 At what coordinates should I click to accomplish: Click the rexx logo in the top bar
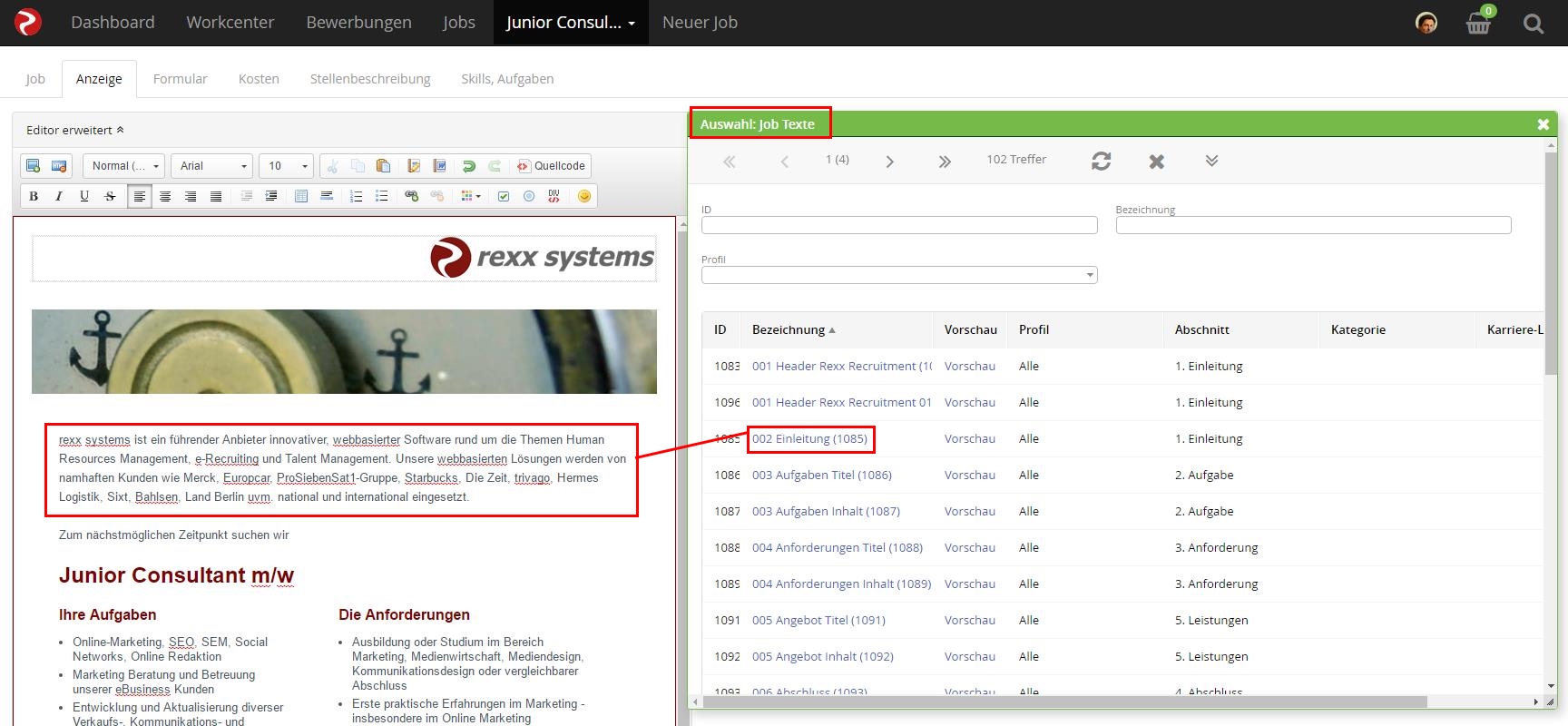[27, 22]
